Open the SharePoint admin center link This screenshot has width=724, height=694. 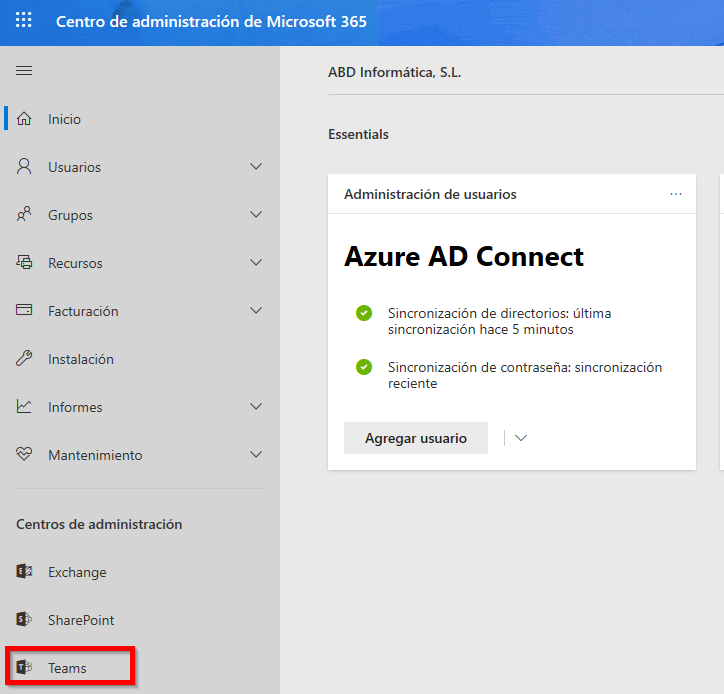(x=81, y=620)
